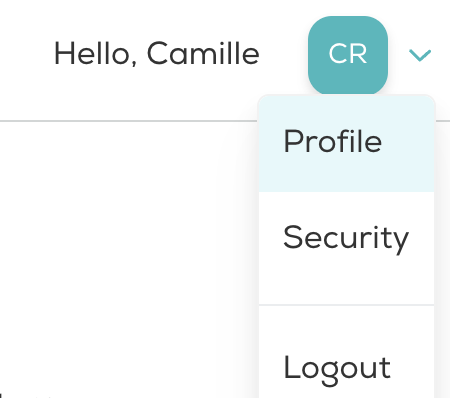Screen dimensions: 450x398
Task: Click the Profile option under the avatar
Action: [346, 143]
